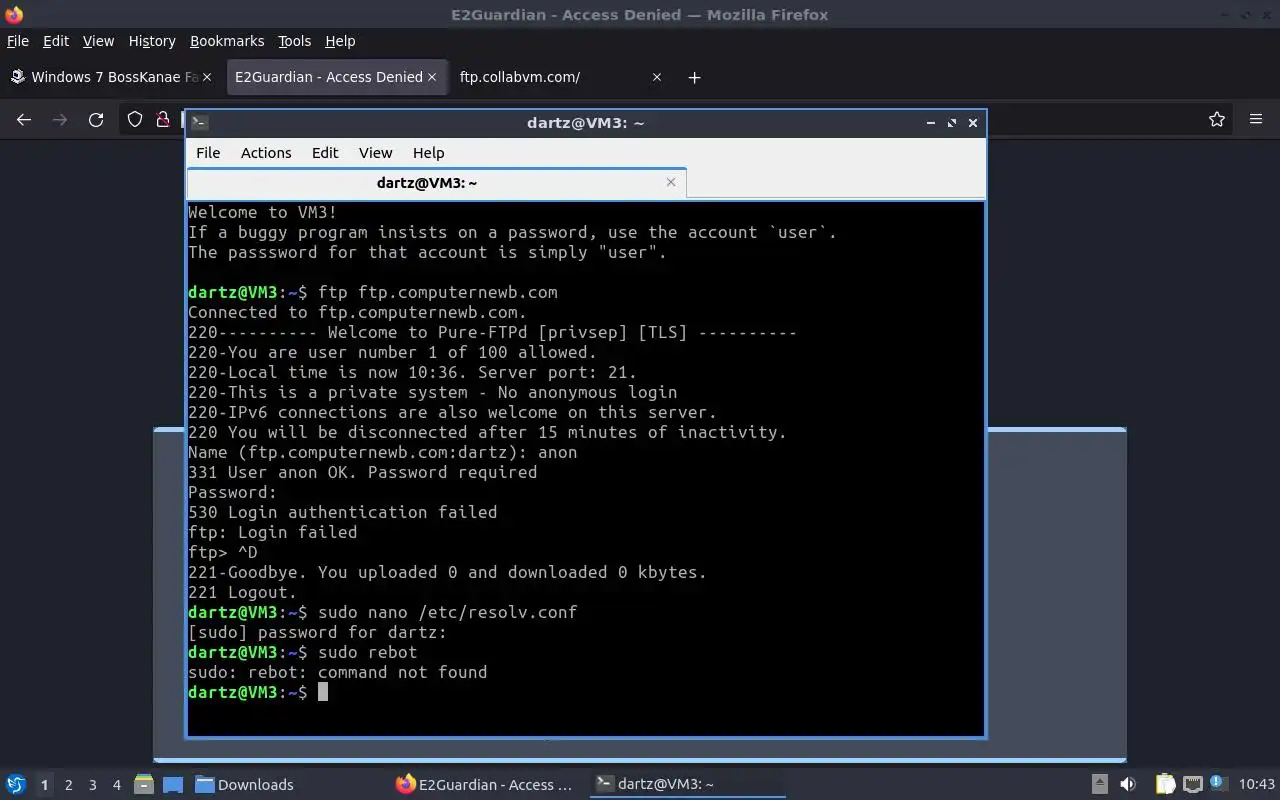This screenshot has height=800, width=1280.
Task: Click '221 Logout.' terminal line
Action: coord(243,592)
